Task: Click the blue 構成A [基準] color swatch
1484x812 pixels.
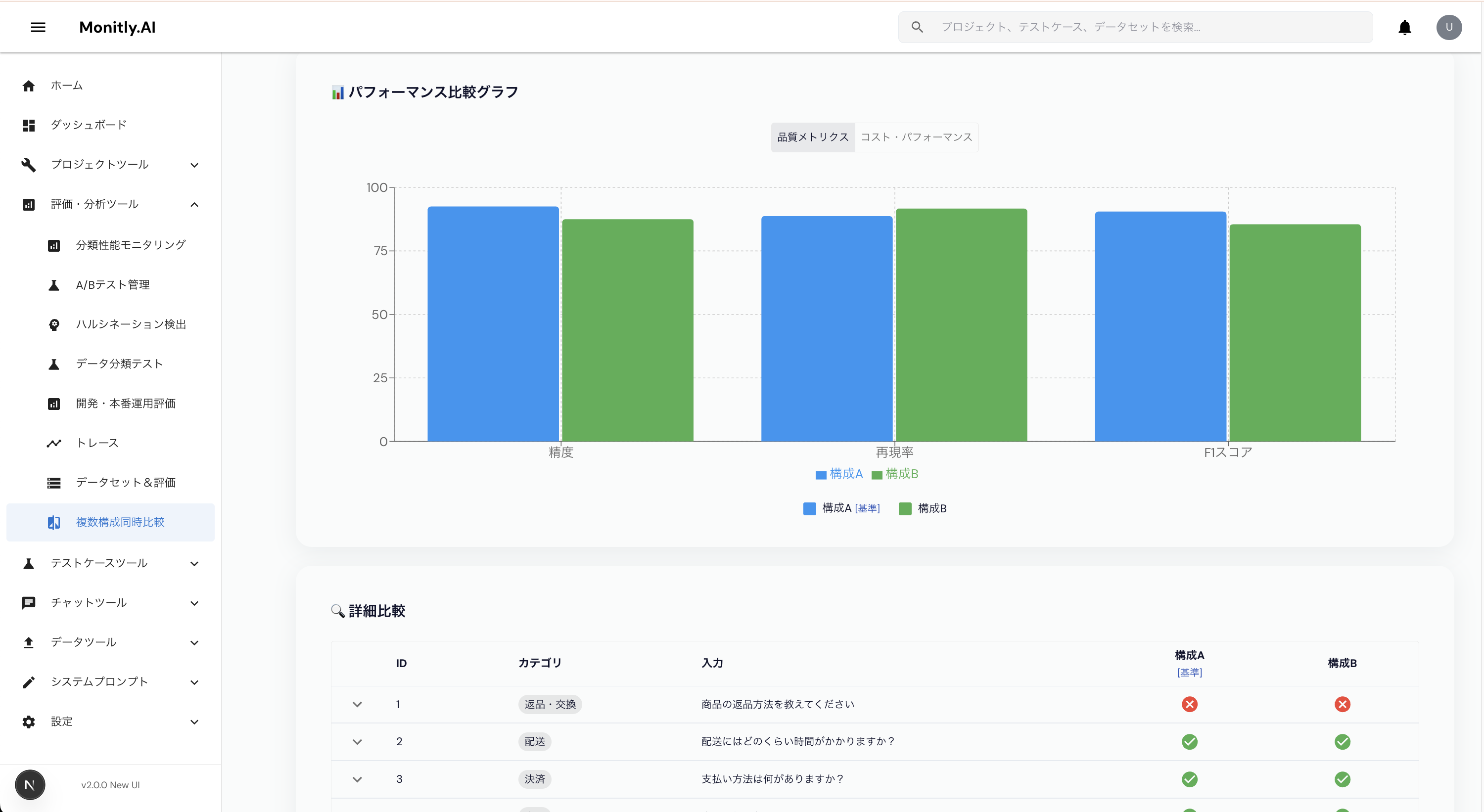Action: click(x=809, y=508)
